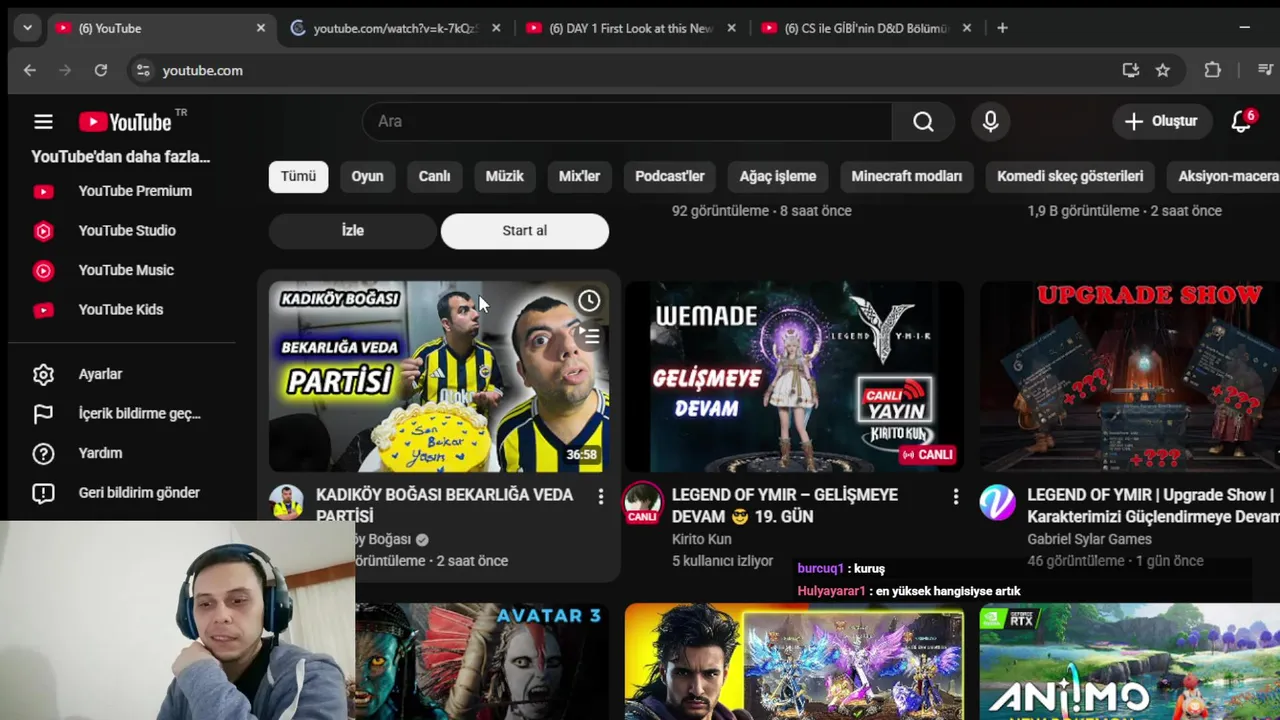
Task: Open the Animo game video thumbnail
Action: tap(1130, 662)
